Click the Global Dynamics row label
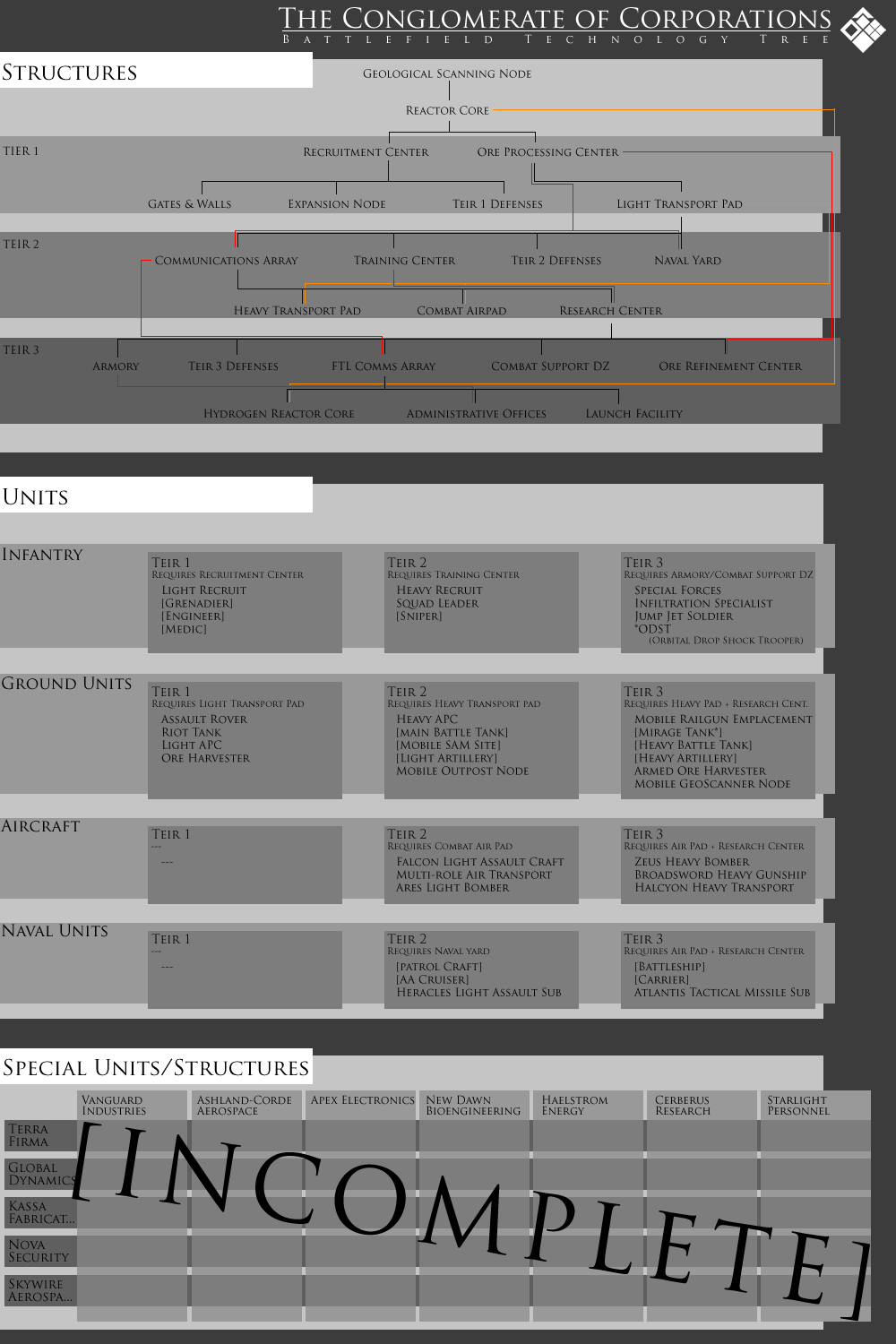 click(41, 1174)
